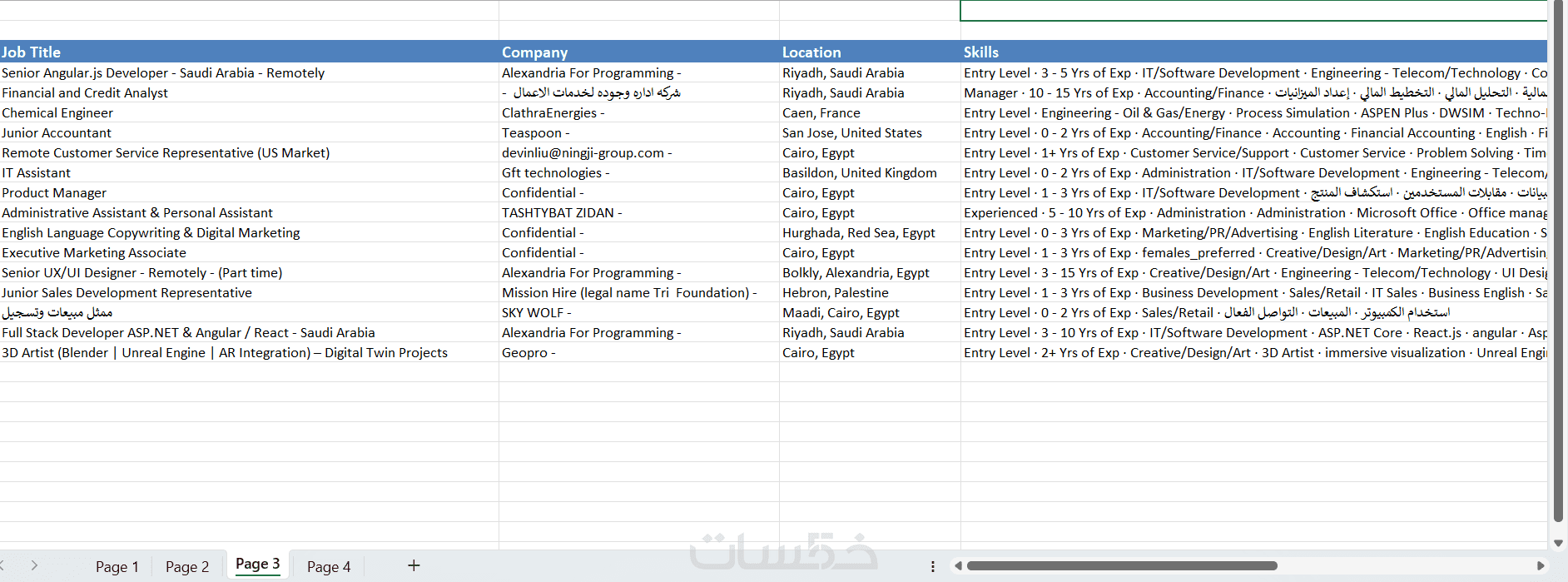Click Executive Marketing Associate cell
This screenshot has width=1568, height=582.
(249, 252)
